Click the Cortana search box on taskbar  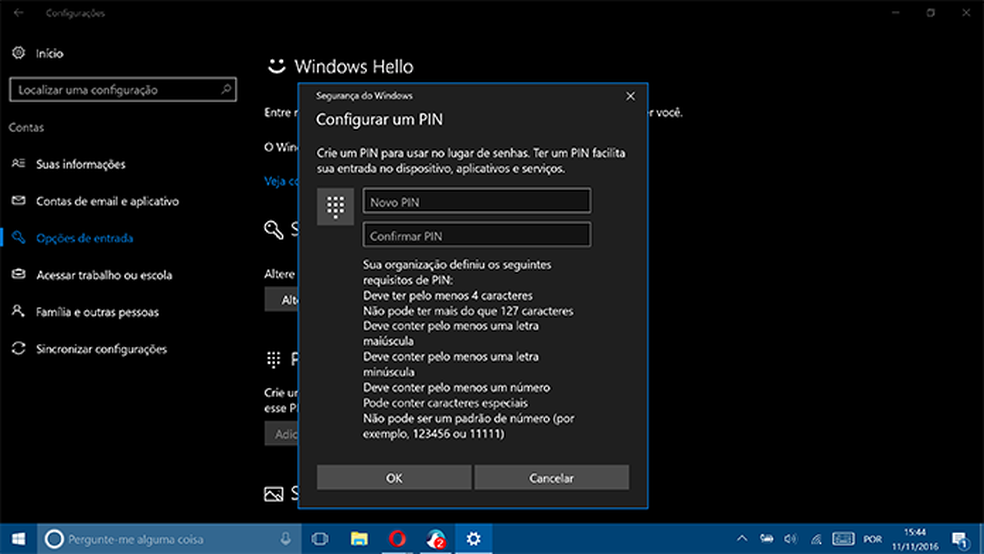[169, 539]
